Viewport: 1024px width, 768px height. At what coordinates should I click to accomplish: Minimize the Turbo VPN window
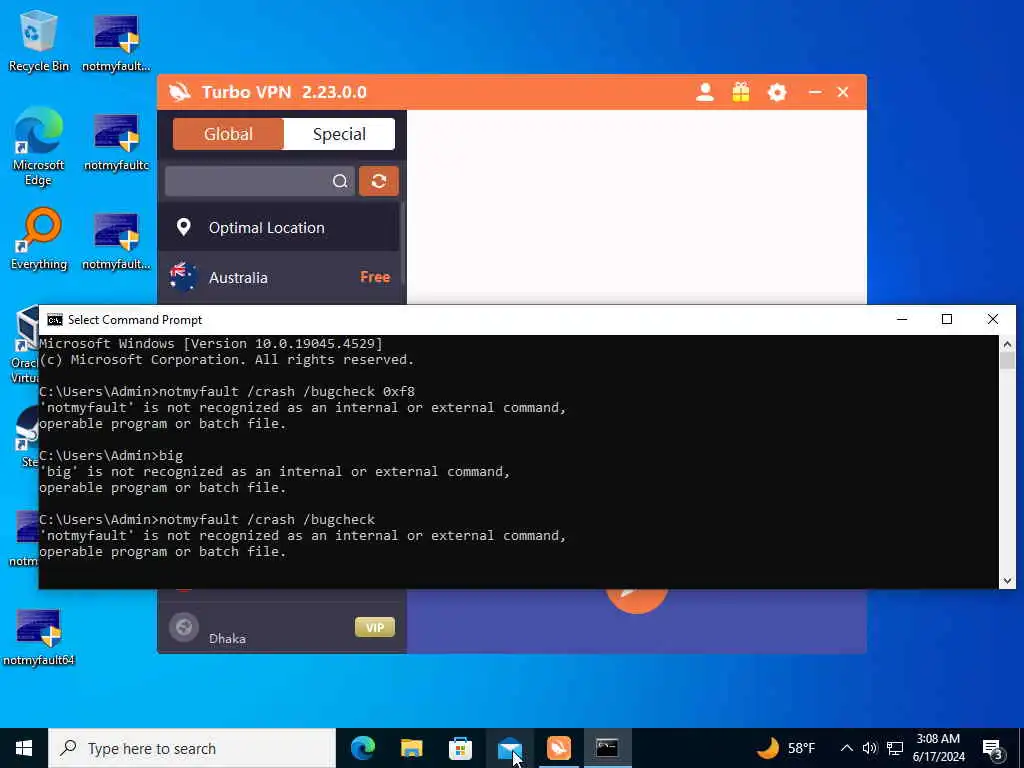pyautogui.click(x=815, y=92)
